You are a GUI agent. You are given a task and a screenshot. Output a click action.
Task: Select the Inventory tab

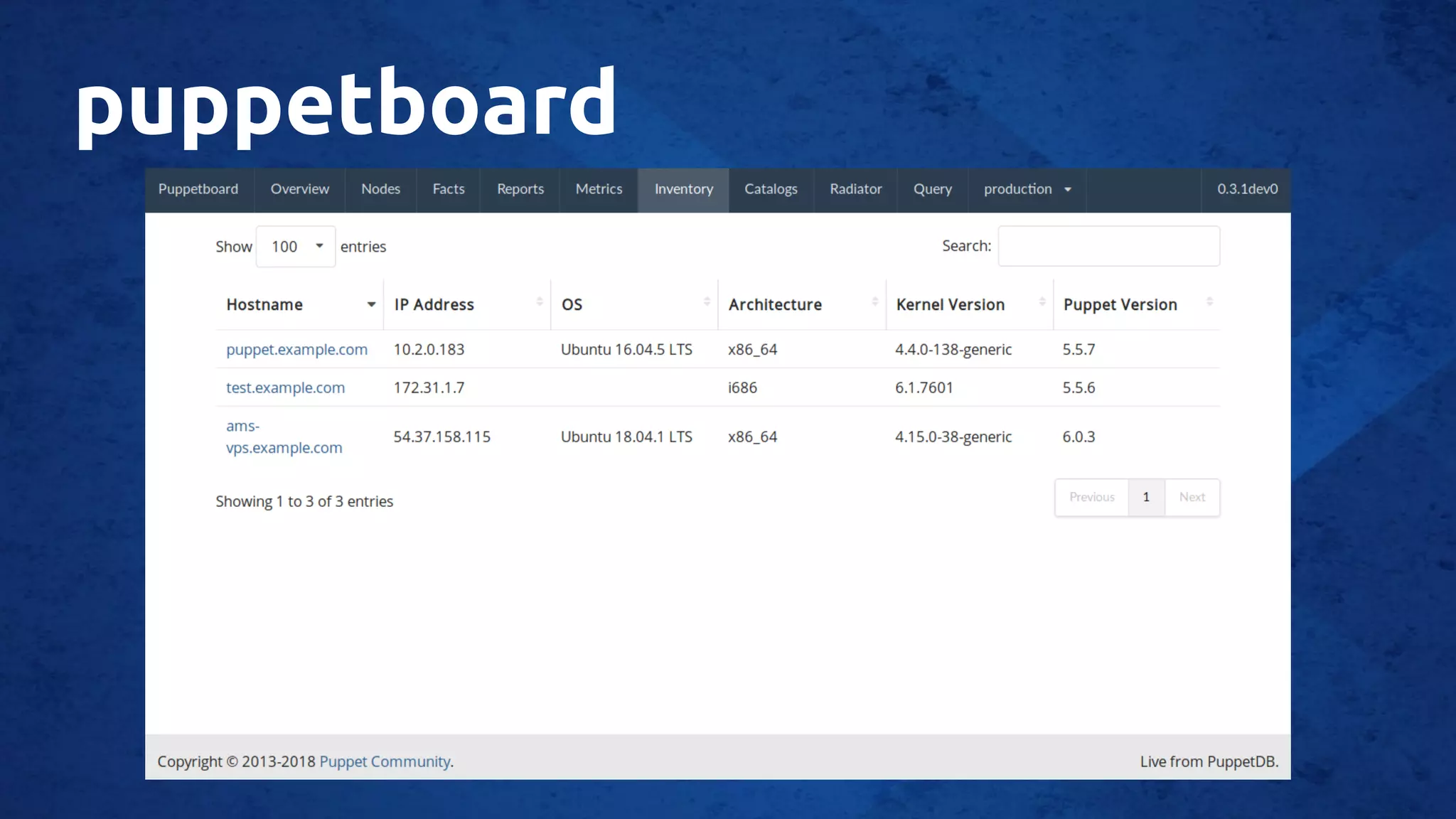pos(684,189)
